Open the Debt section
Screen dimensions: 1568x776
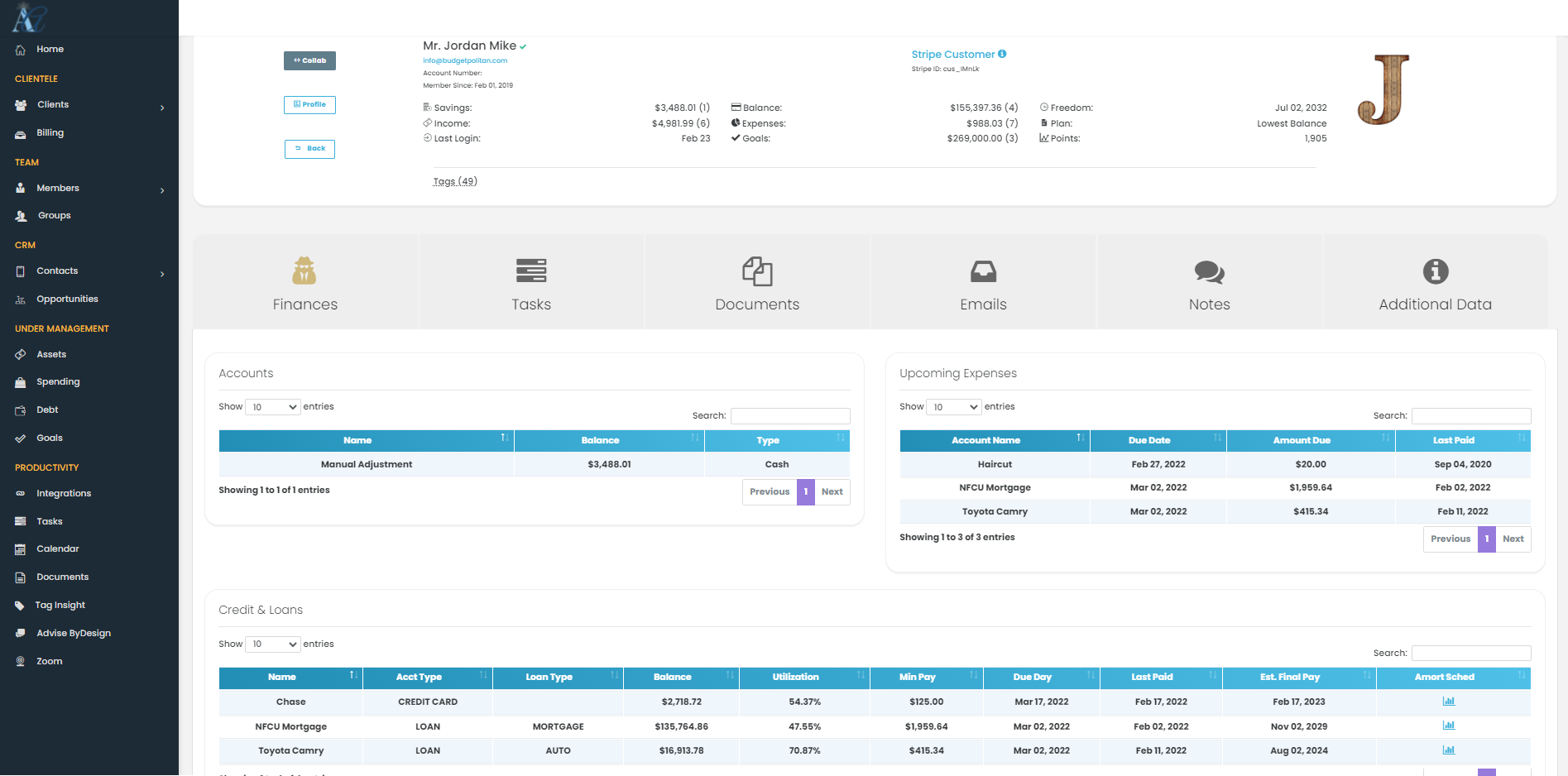[47, 410]
